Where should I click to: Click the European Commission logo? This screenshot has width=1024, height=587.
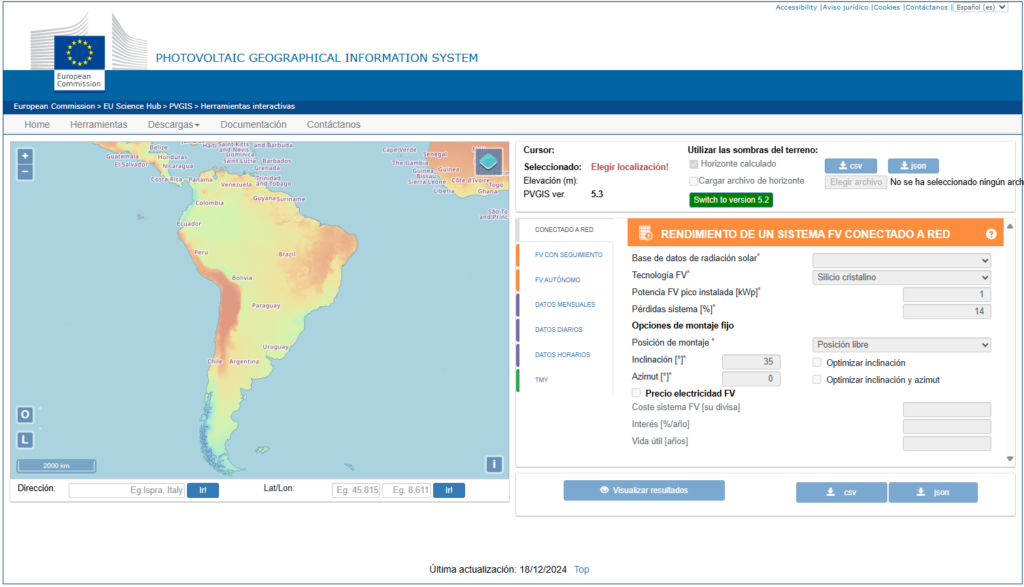[79, 54]
